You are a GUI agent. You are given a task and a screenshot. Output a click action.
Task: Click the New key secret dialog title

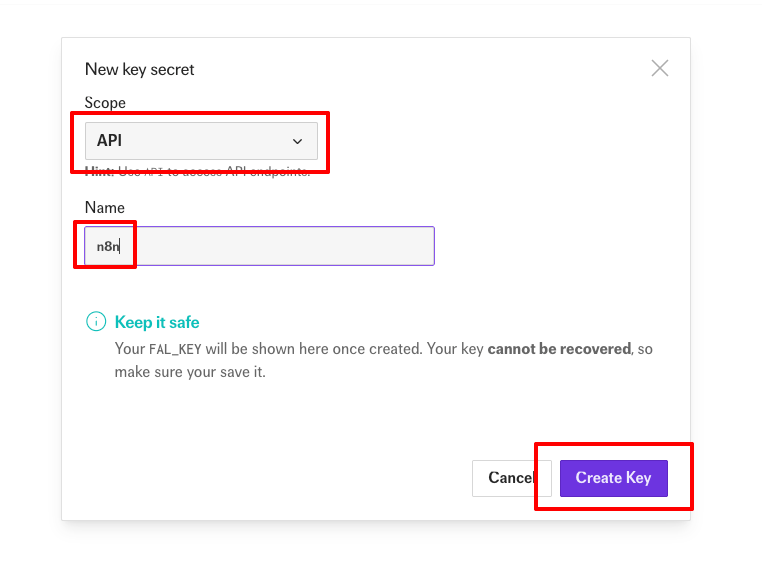click(139, 69)
